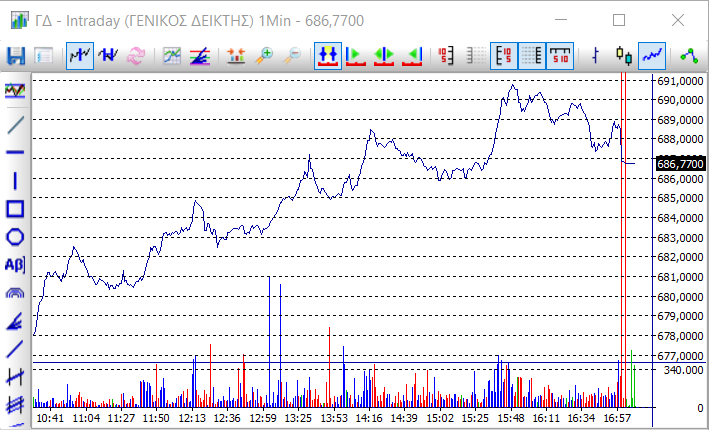
Task: Open the indicators chart icon
Action: pos(173,56)
